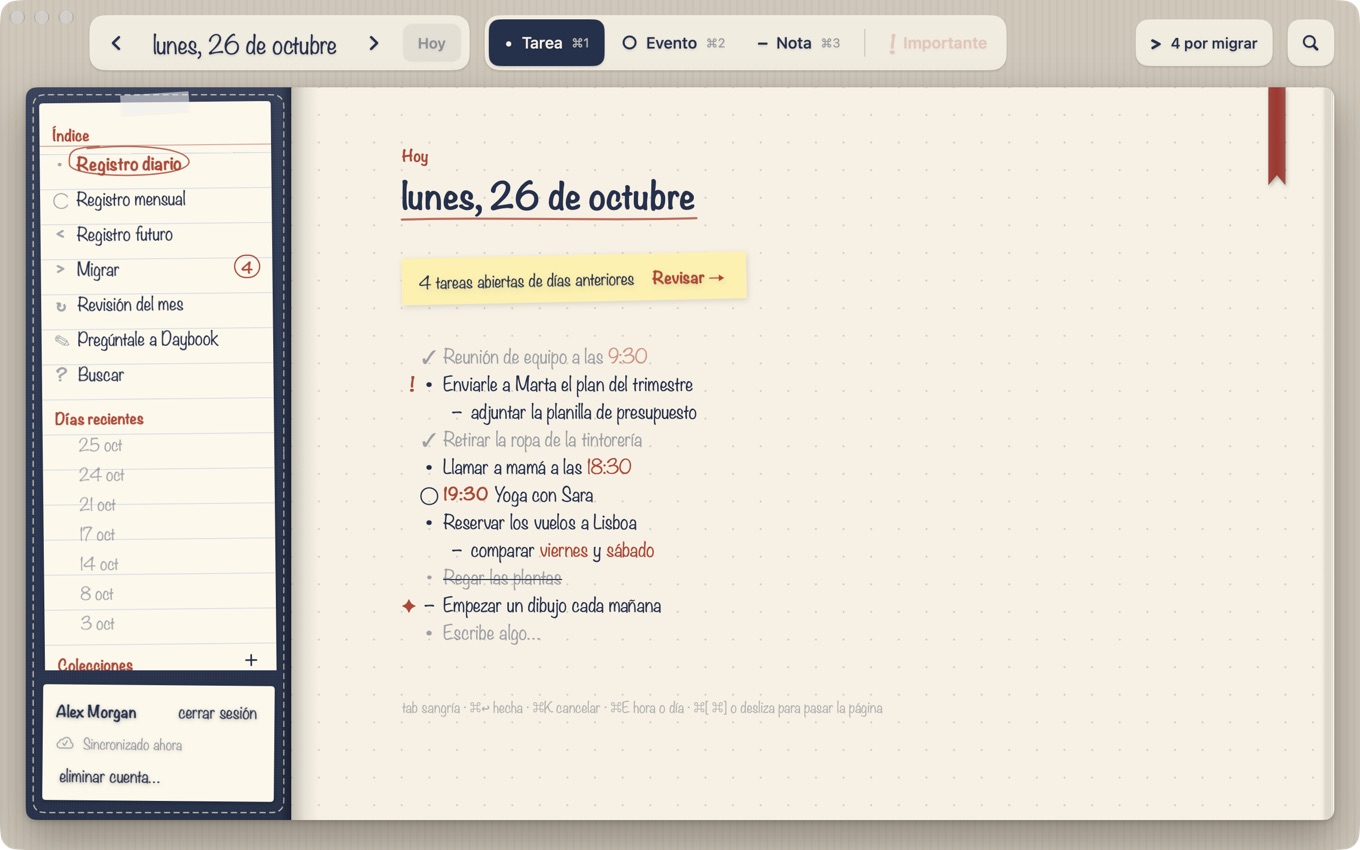Toggle the Importante marker
Viewport: 1360px width, 850px height.
click(x=937, y=43)
